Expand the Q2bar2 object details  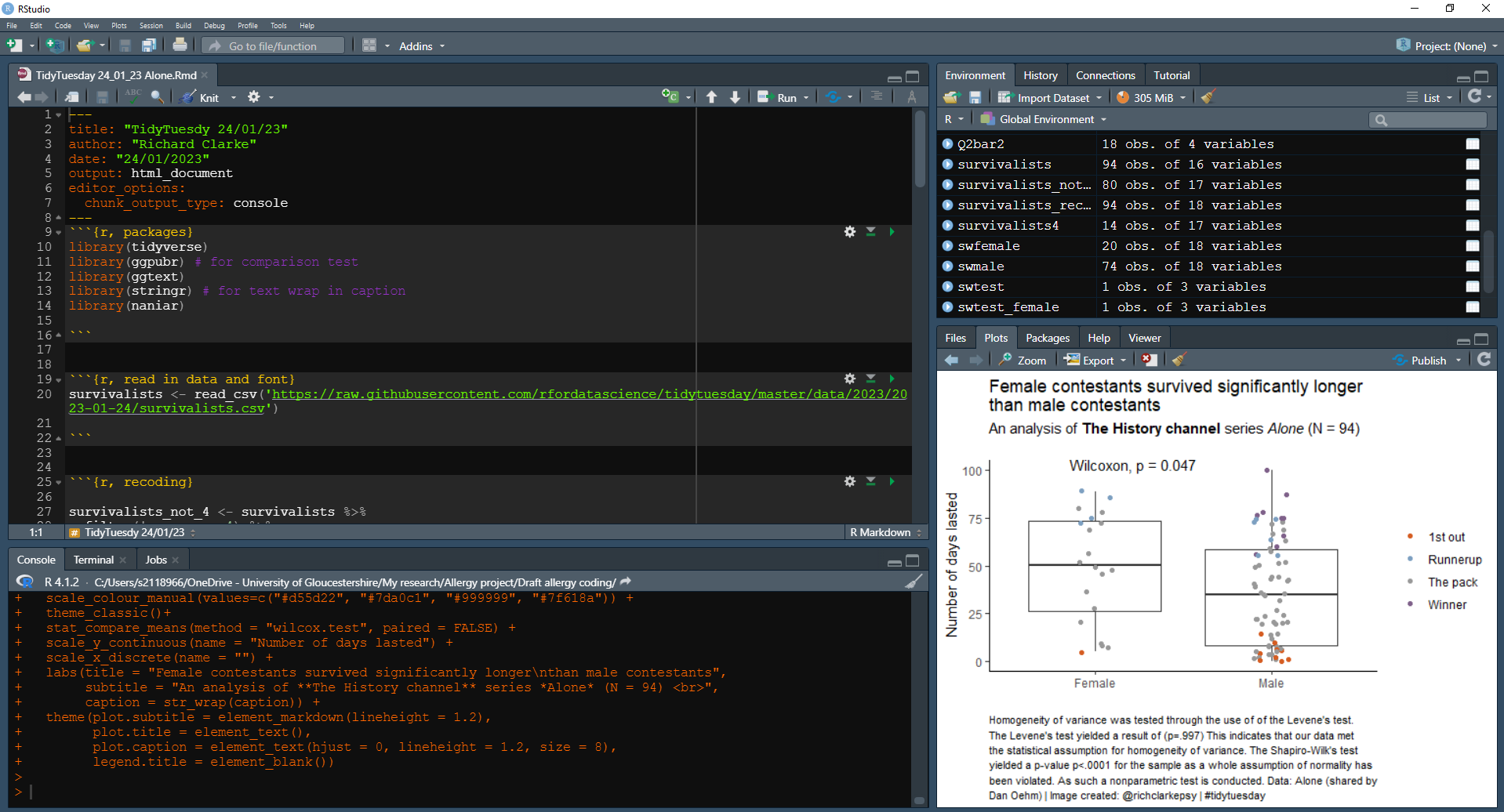tap(947, 144)
